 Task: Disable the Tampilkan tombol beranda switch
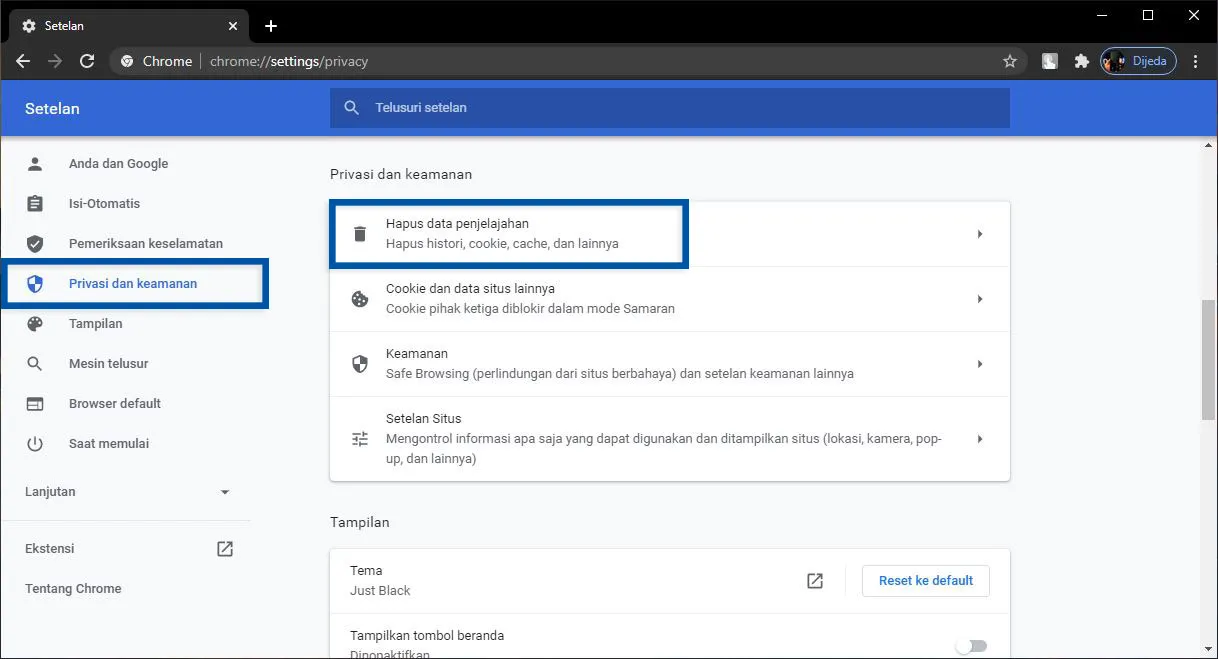point(971,645)
